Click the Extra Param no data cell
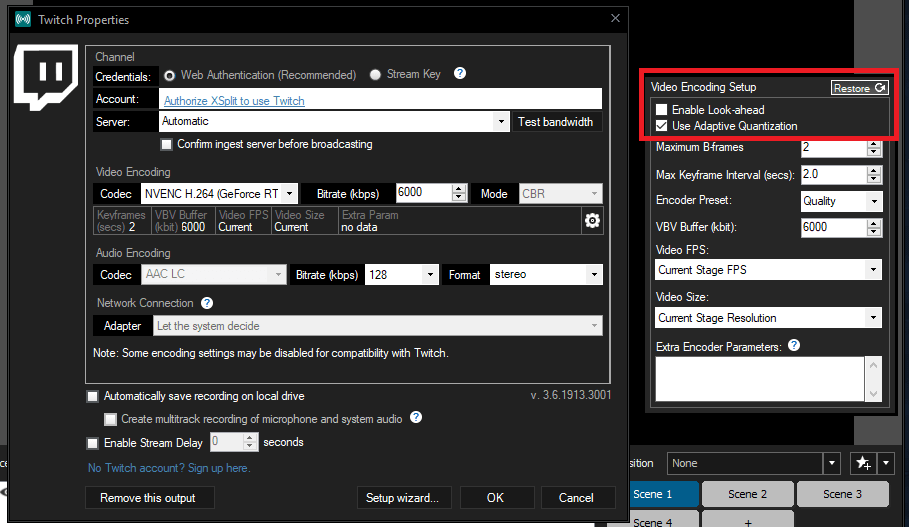The height and width of the screenshot is (527, 909). point(460,221)
